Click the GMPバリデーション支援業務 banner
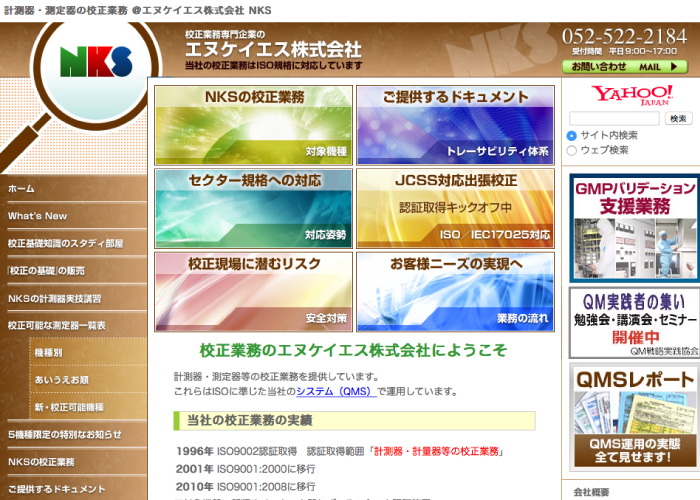 634,229
